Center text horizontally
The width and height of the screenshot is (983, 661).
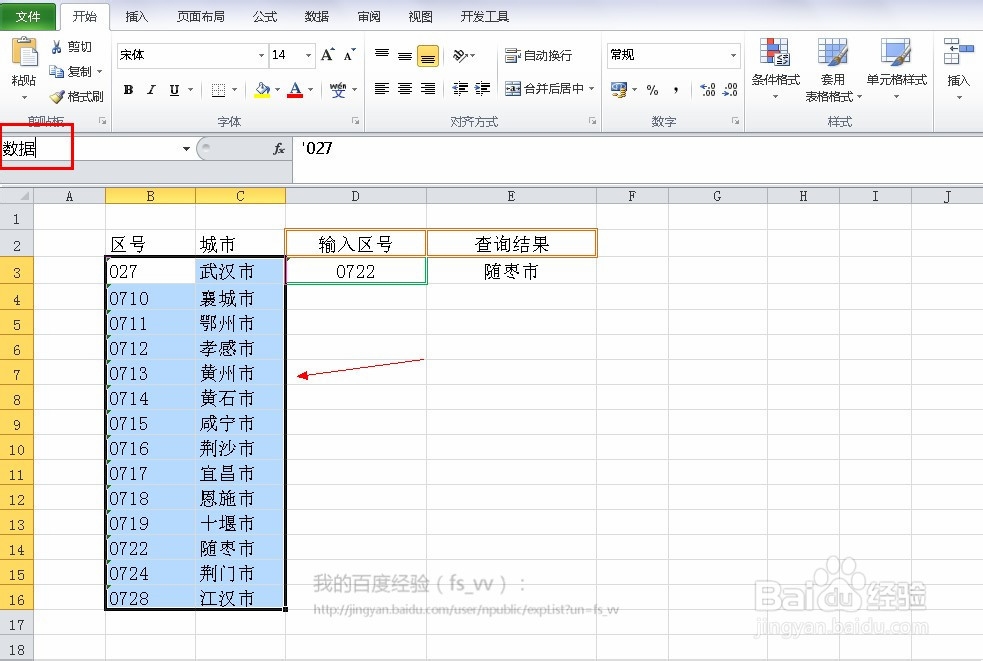click(x=405, y=88)
